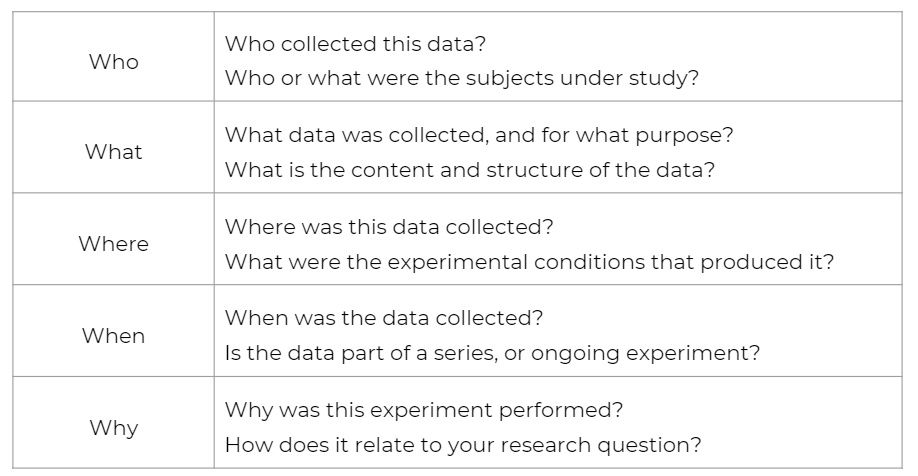
Task: Click the word 'purpose?' in What row
Action: pyautogui.click(x=684, y=136)
